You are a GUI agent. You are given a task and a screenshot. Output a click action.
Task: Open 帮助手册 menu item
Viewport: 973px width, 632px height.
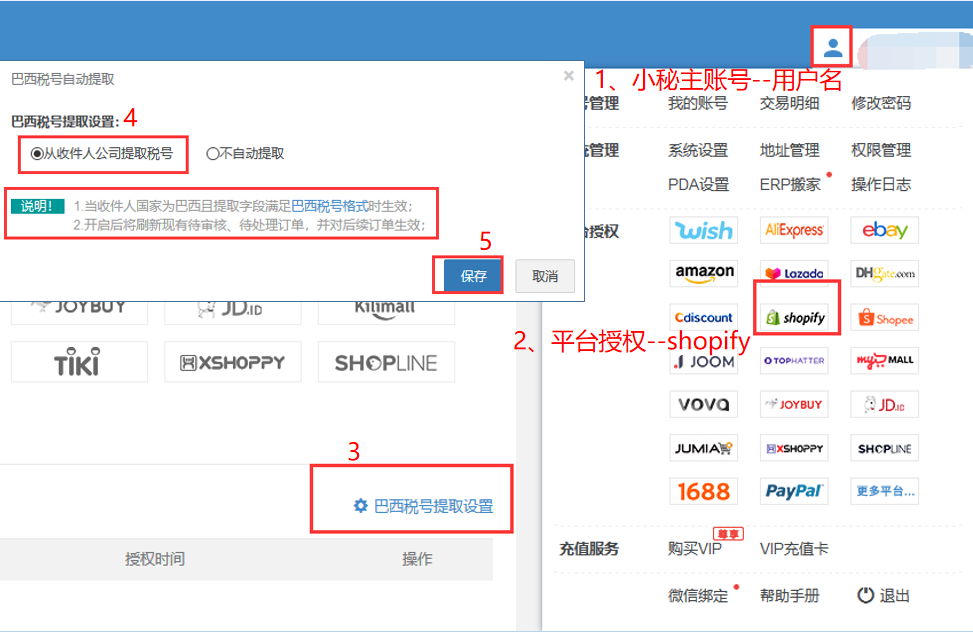pos(789,596)
